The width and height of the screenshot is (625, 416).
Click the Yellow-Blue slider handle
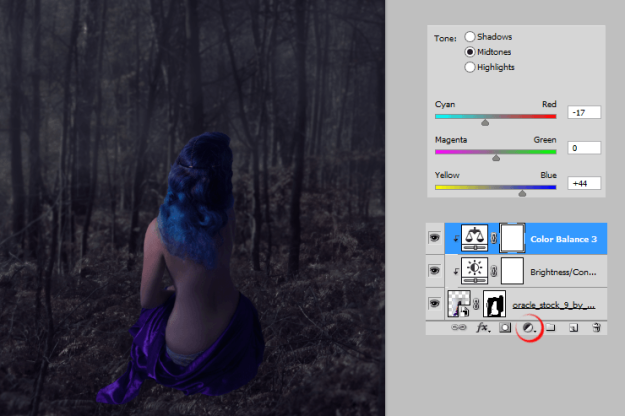tap(522, 193)
